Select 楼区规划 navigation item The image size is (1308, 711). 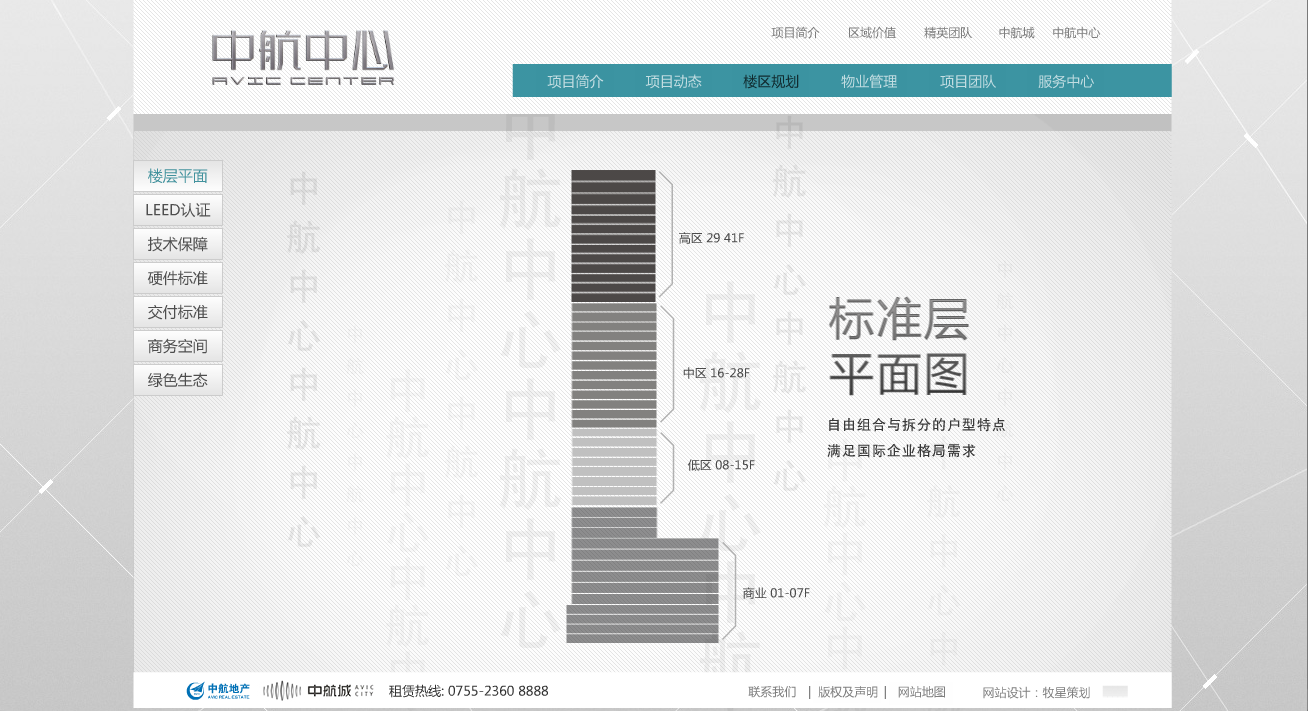pos(771,81)
